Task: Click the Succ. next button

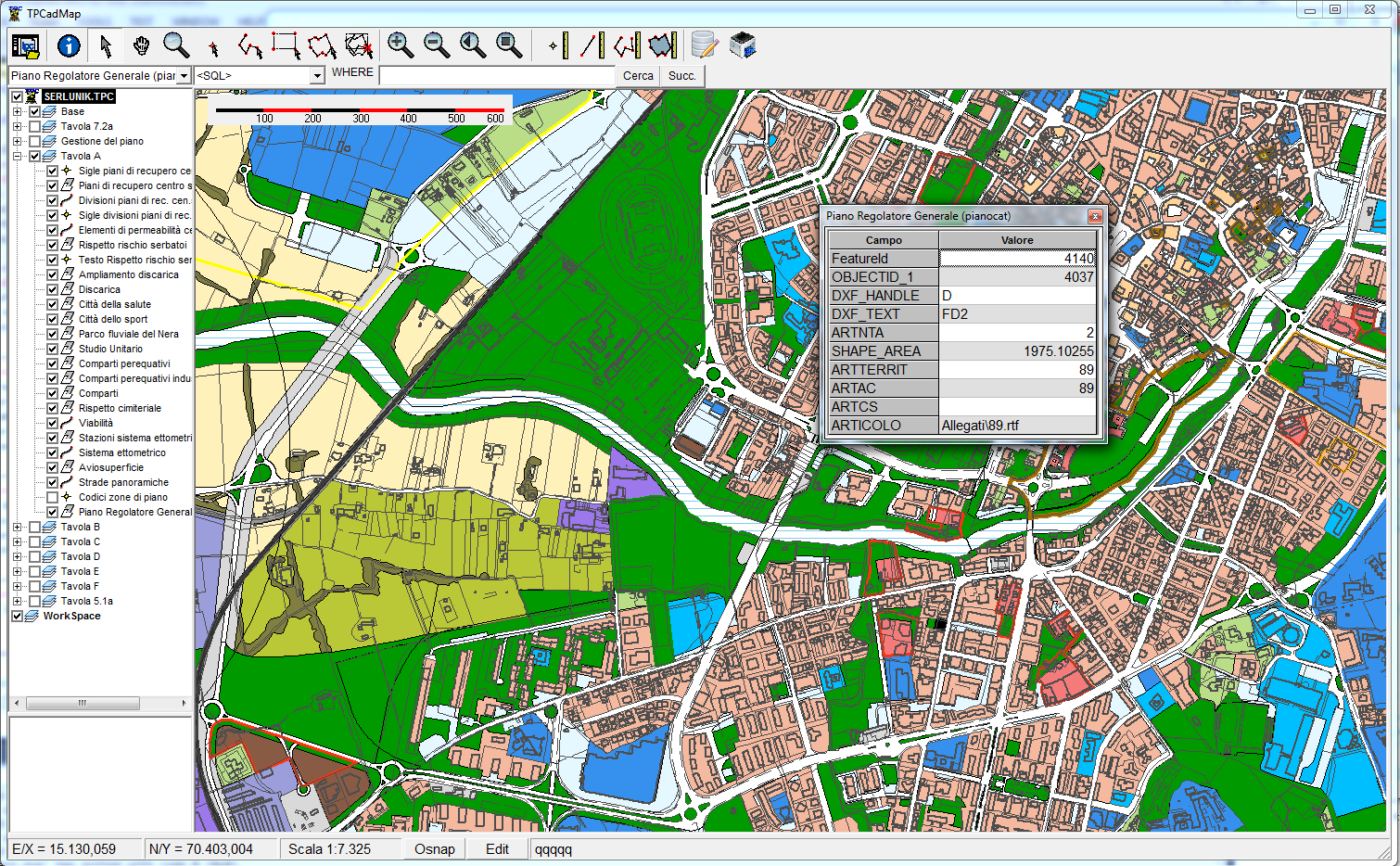Action: tap(681, 76)
